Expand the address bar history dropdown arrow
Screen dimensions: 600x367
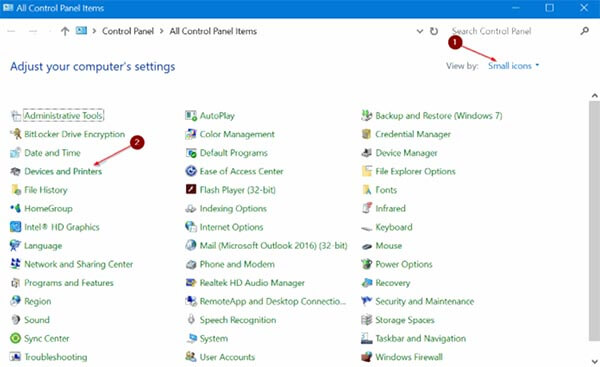[420, 31]
